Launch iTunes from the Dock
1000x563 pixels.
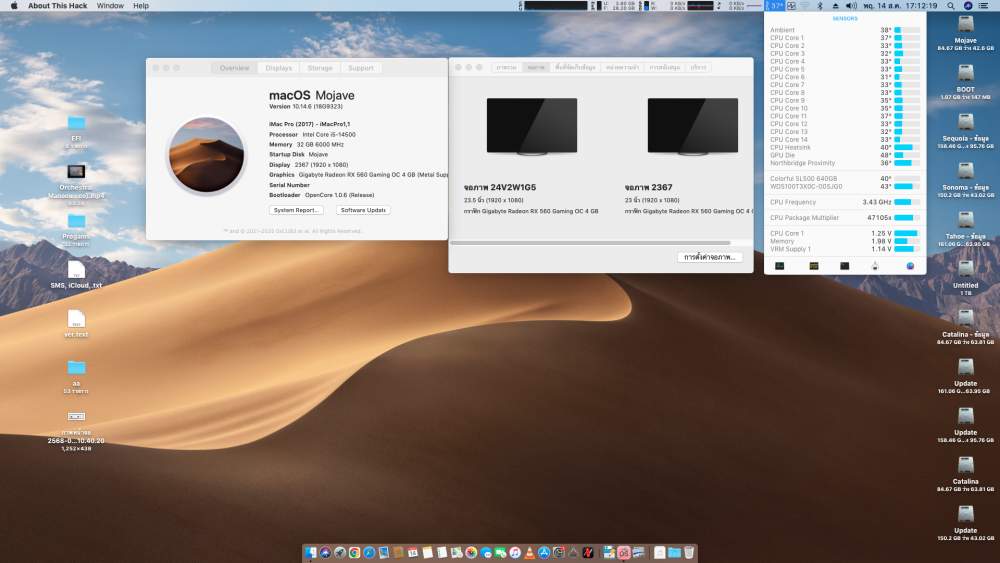pyautogui.click(x=515, y=553)
